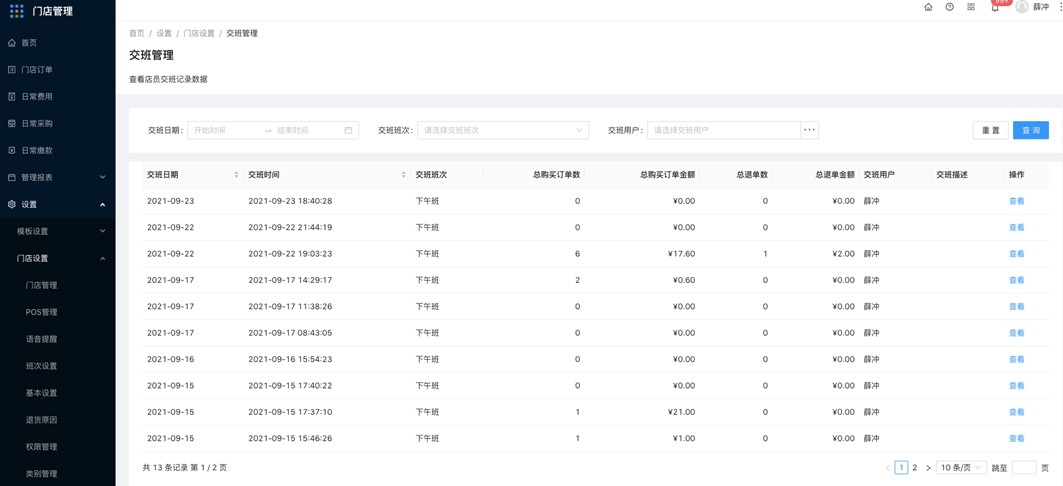Click the 日常缴款 sidebar icon
Viewport: 1063px width, 486px height.
coord(12,150)
